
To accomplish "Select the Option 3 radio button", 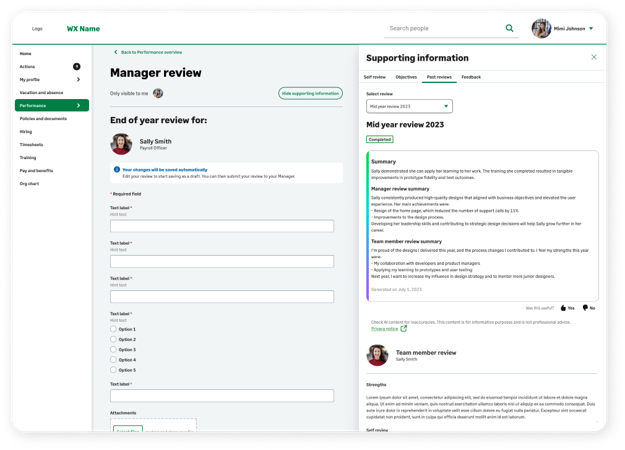I will coord(113,350).
